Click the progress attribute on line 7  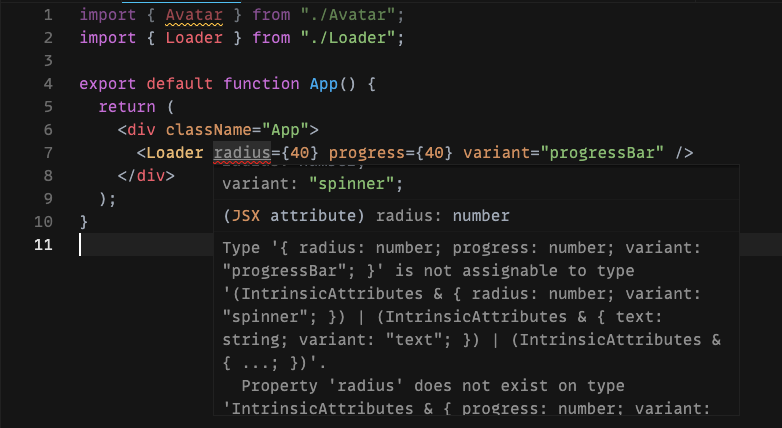(367, 153)
